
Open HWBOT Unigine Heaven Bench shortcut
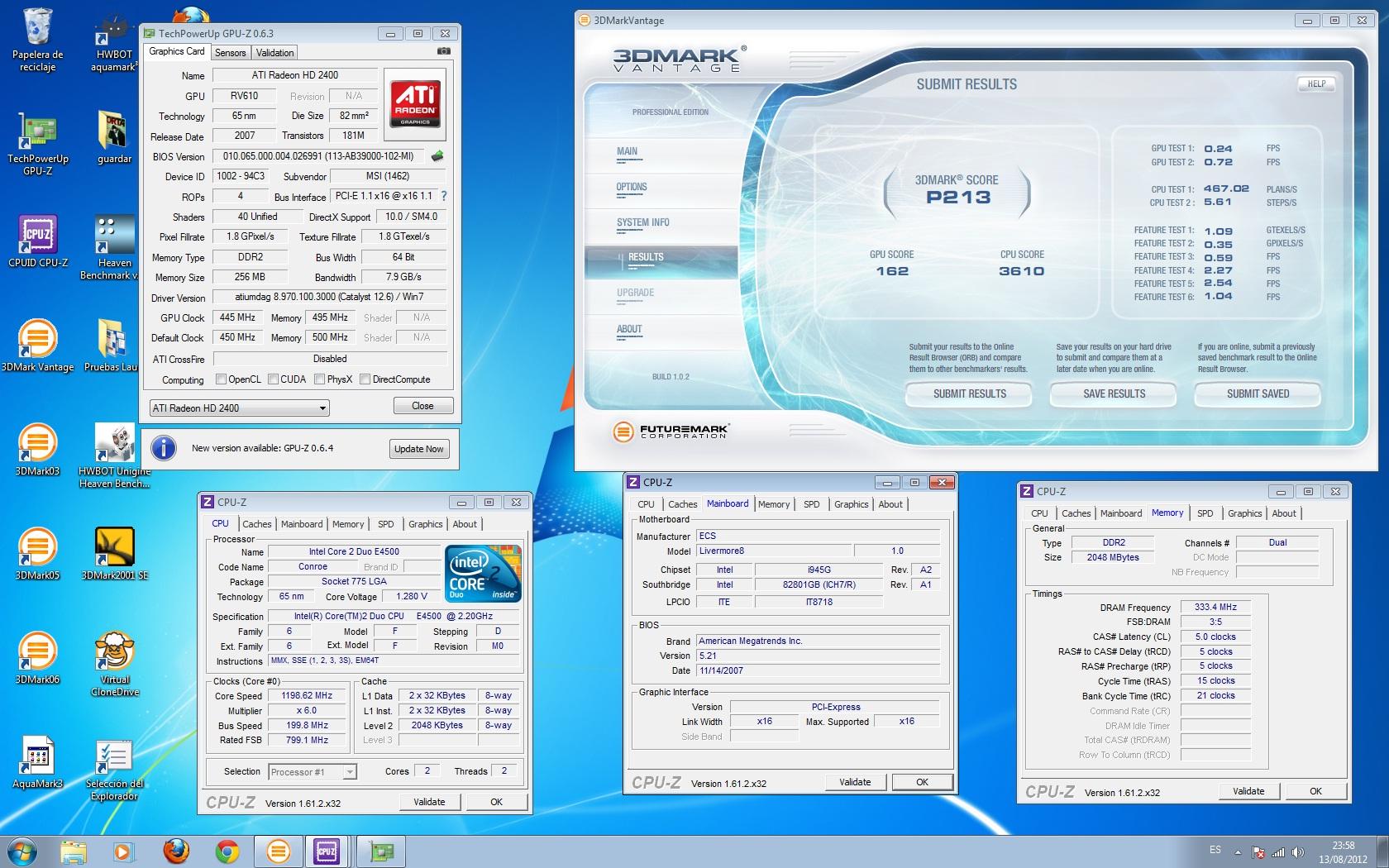pos(114,455)
